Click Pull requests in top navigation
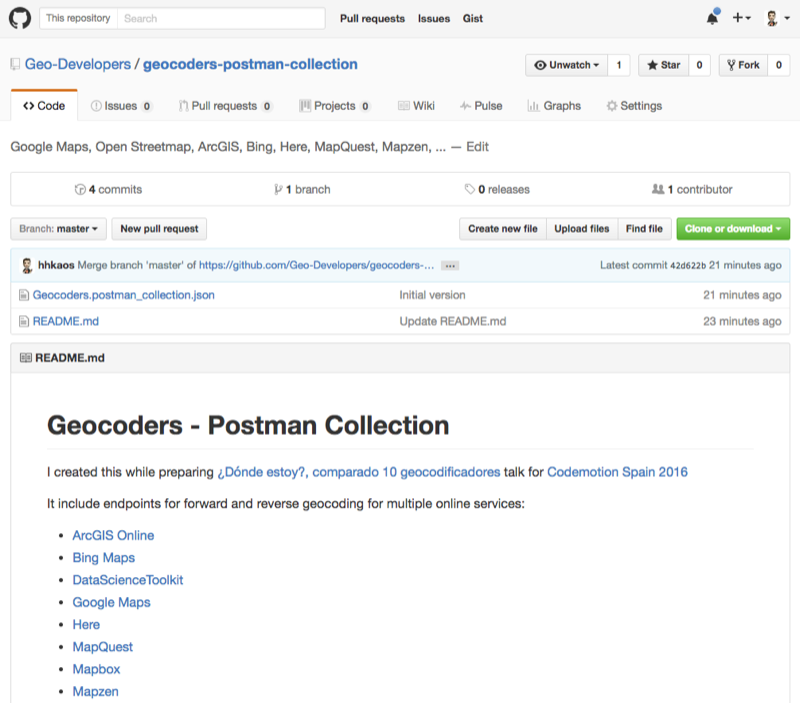Image resolution: width=800 pixels, height=703 pixels. point(372,18)
